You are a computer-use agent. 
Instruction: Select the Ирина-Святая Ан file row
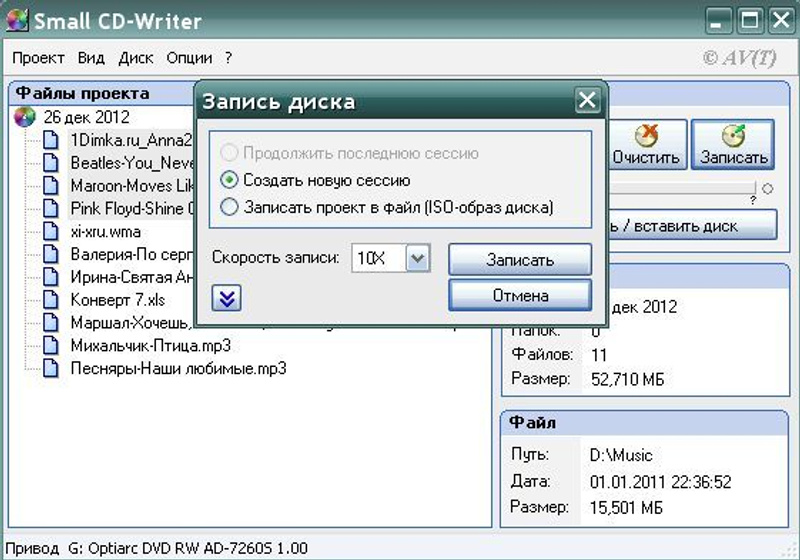(x=131, y=277)
